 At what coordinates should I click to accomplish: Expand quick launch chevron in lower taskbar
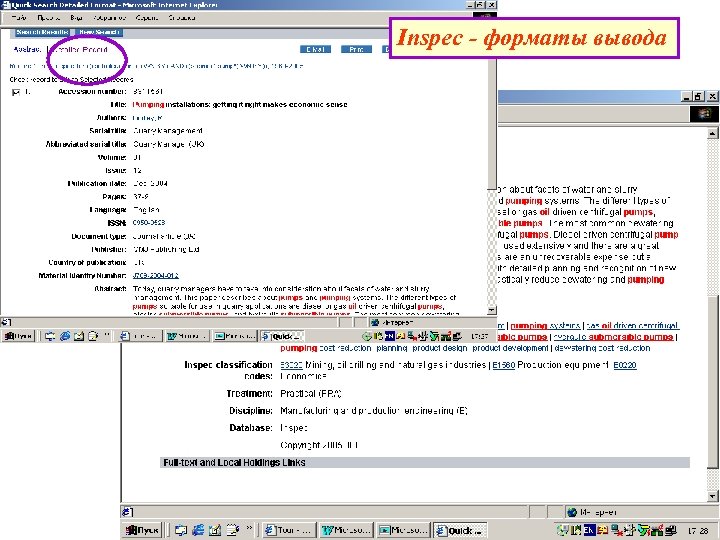tap(249, 528)
